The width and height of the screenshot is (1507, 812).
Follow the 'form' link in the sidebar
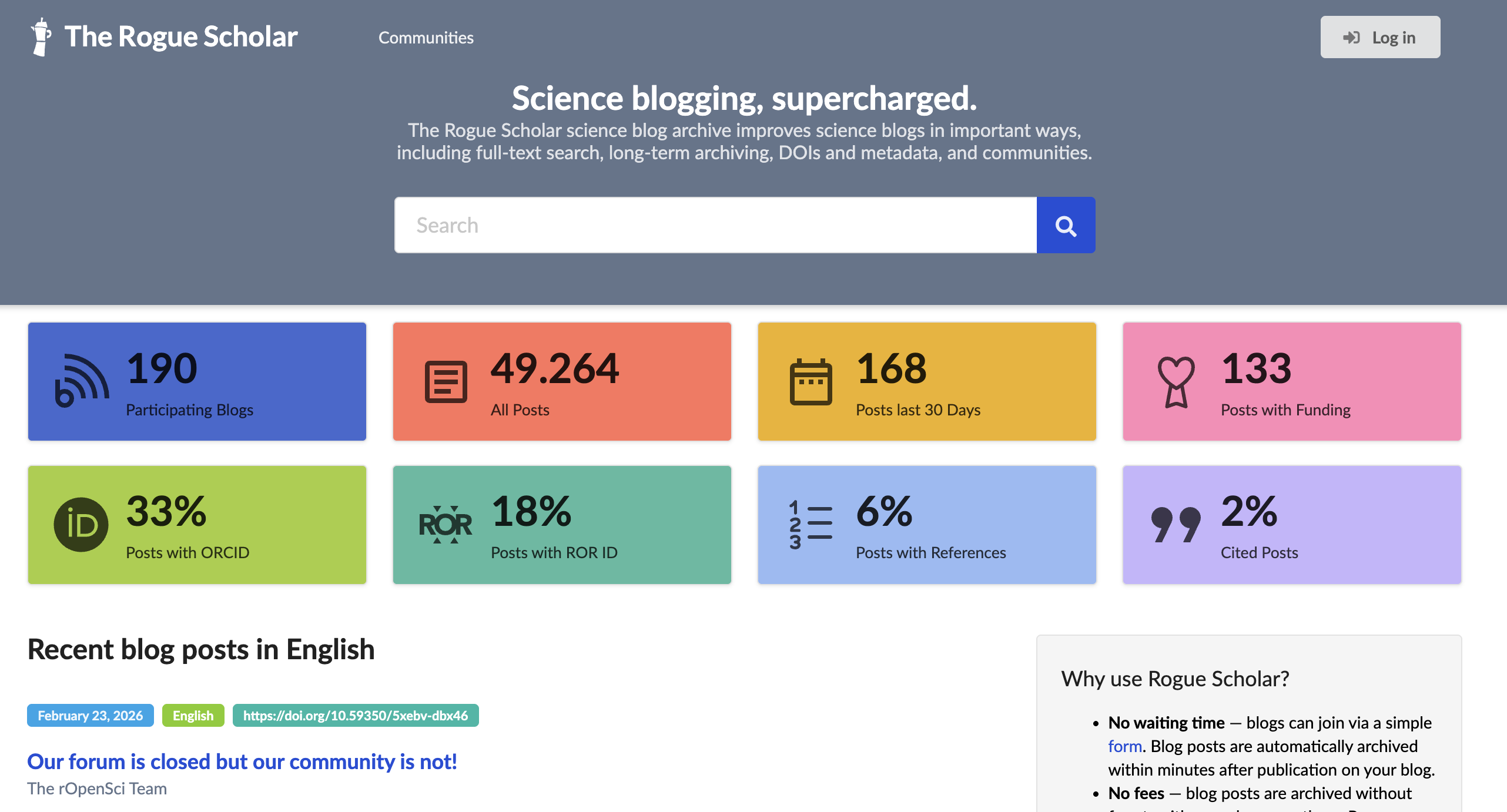coord(1124,746)
